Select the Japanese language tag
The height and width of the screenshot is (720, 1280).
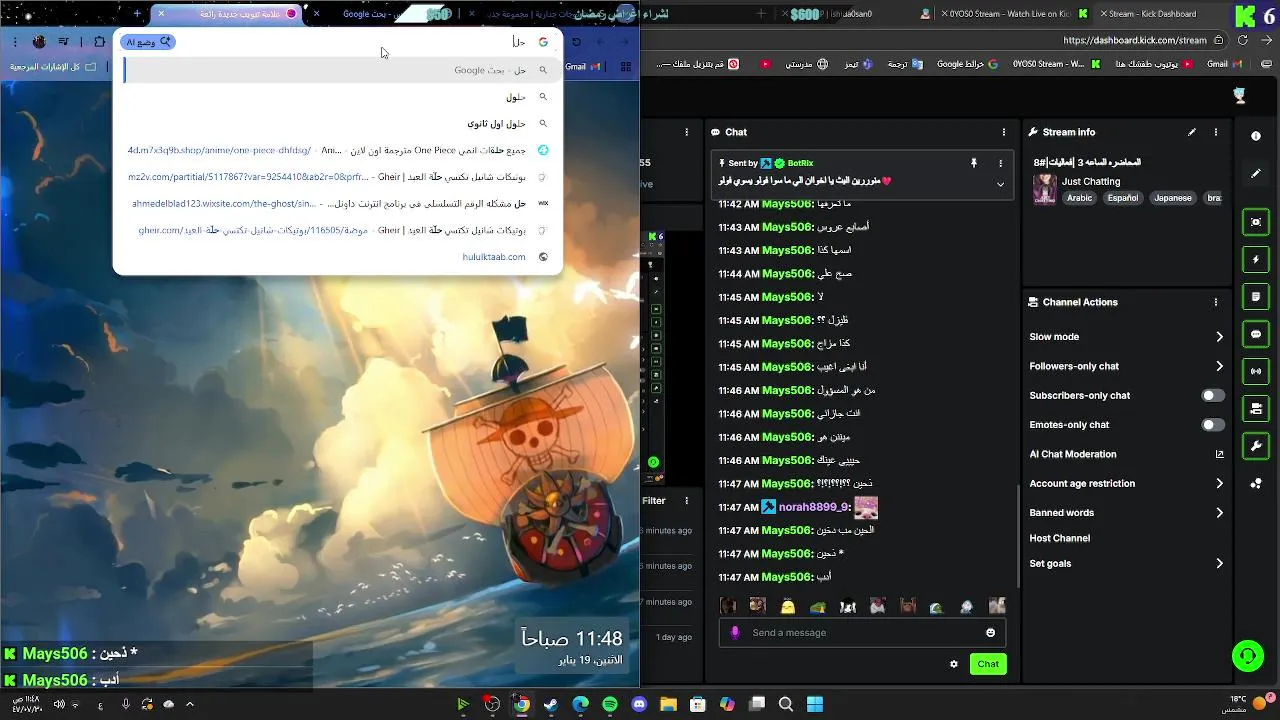(x=1173, y=198)
